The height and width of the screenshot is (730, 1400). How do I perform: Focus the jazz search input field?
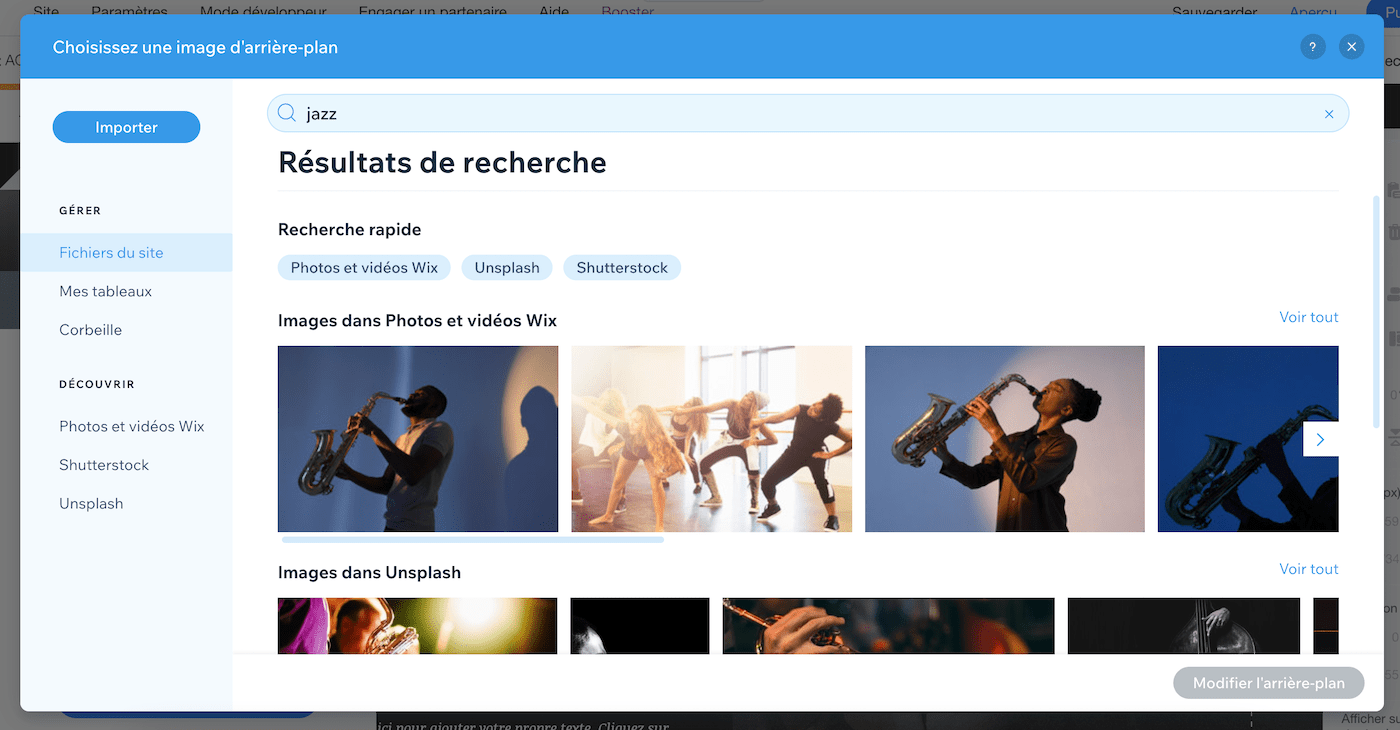[x=808, y=113]
